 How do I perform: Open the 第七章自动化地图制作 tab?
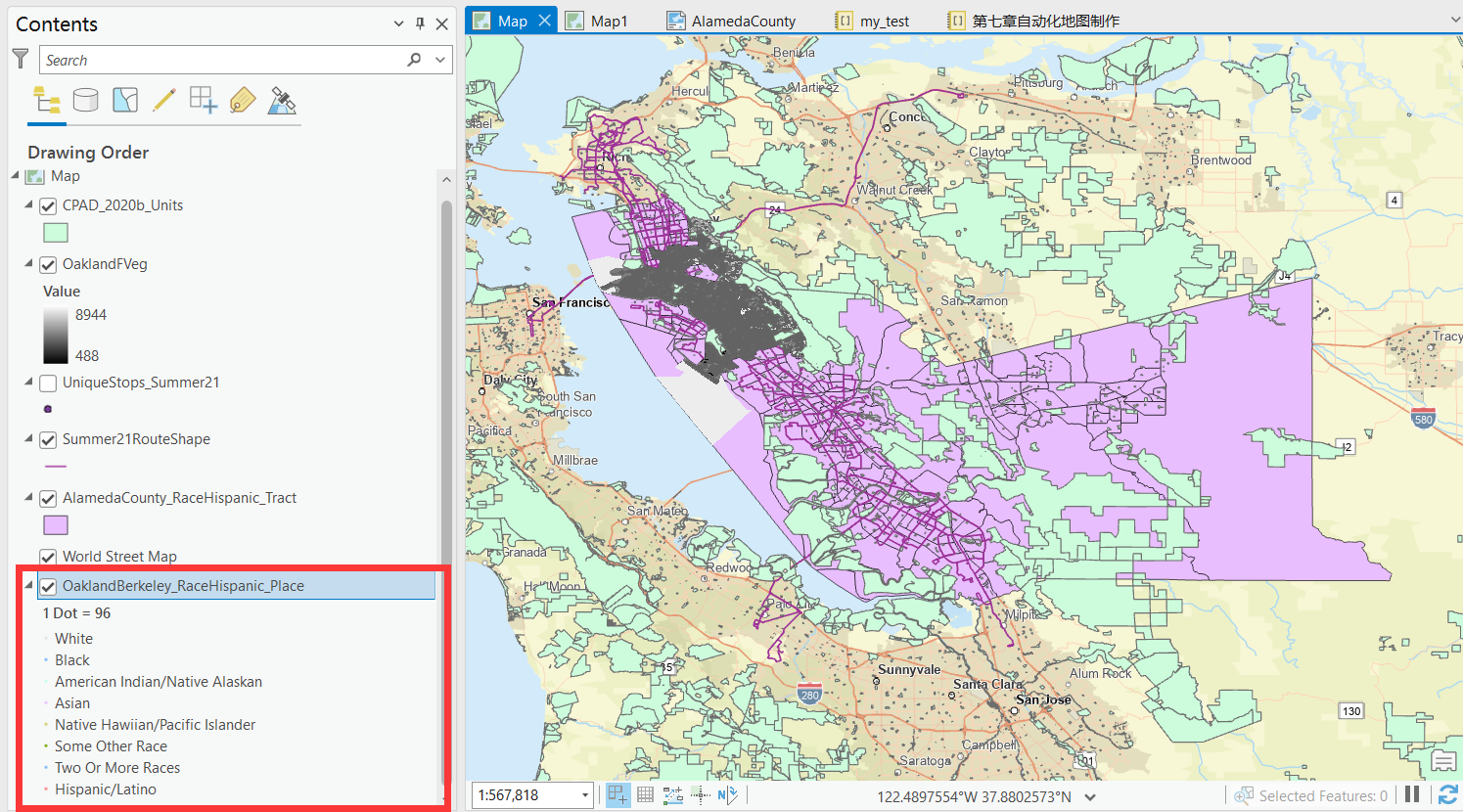pos(1033,21)
